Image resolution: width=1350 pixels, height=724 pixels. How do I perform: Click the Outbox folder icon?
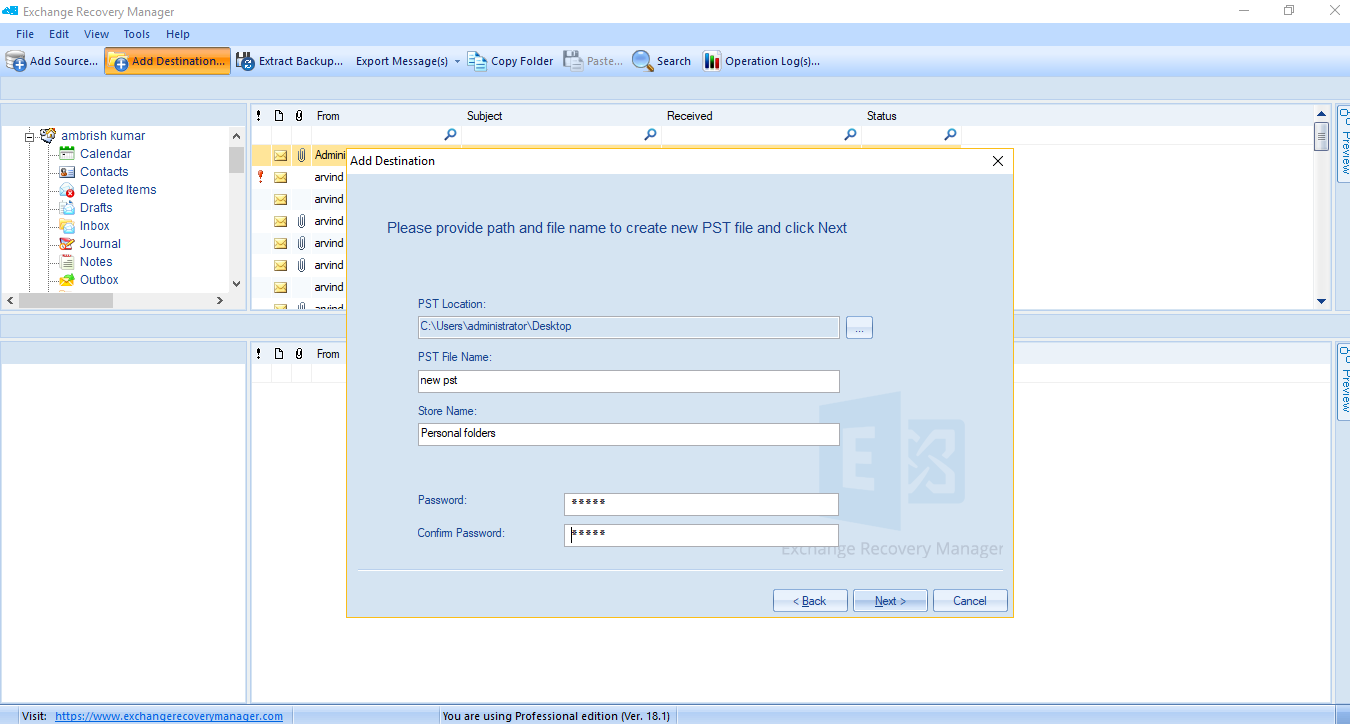pos(67,280)
